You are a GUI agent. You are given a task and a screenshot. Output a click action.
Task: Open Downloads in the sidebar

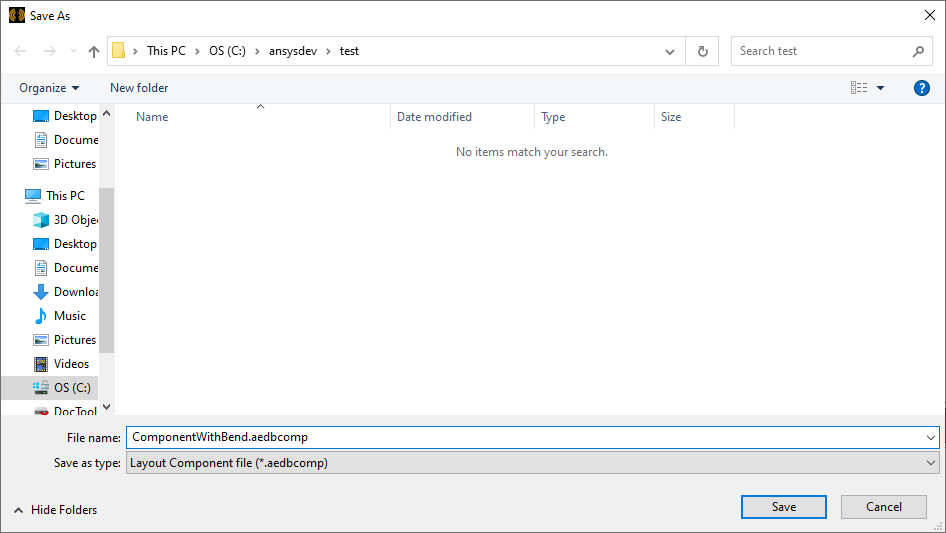(75, 292)
